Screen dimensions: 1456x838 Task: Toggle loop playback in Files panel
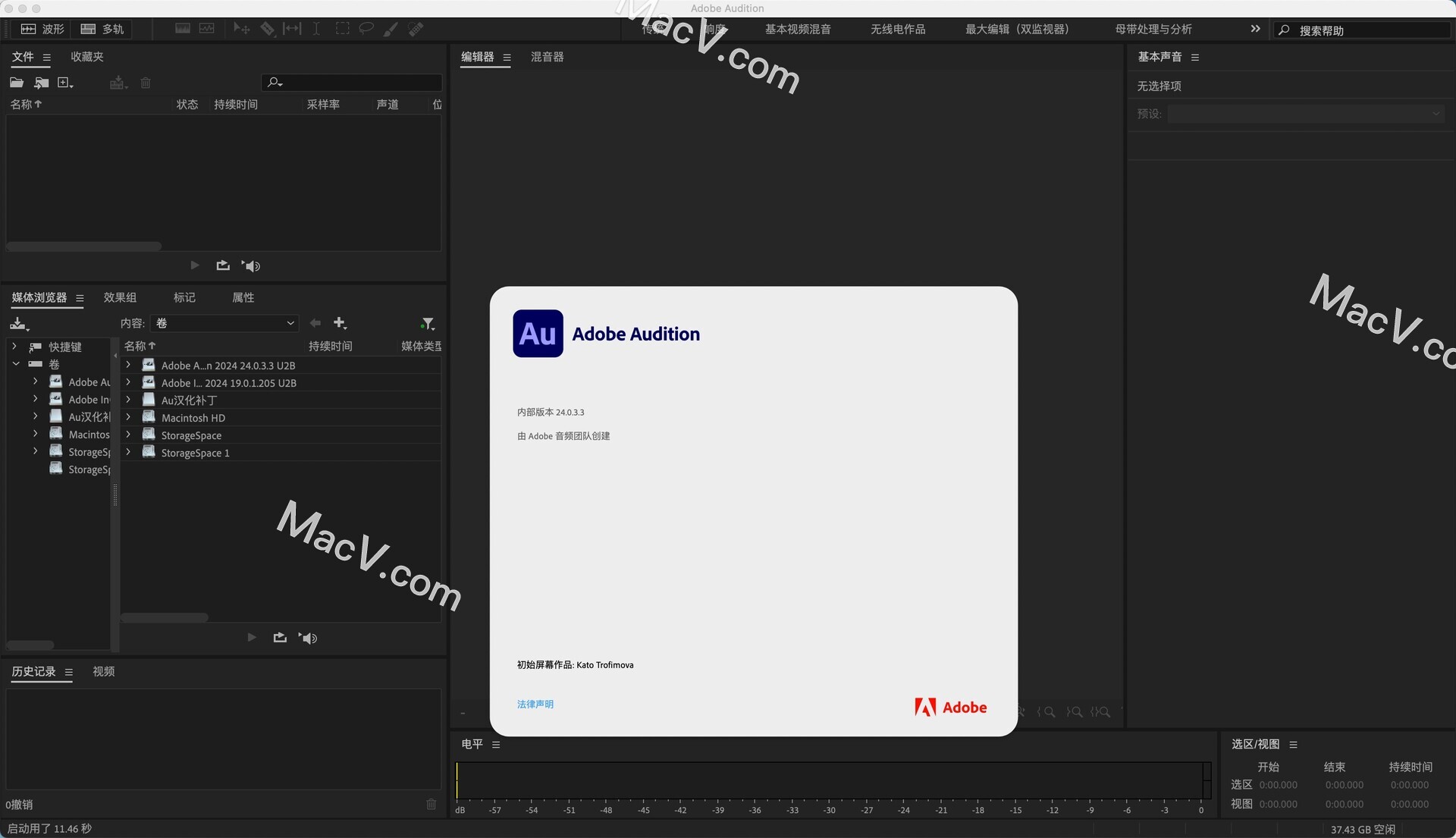tap(223, 265)
